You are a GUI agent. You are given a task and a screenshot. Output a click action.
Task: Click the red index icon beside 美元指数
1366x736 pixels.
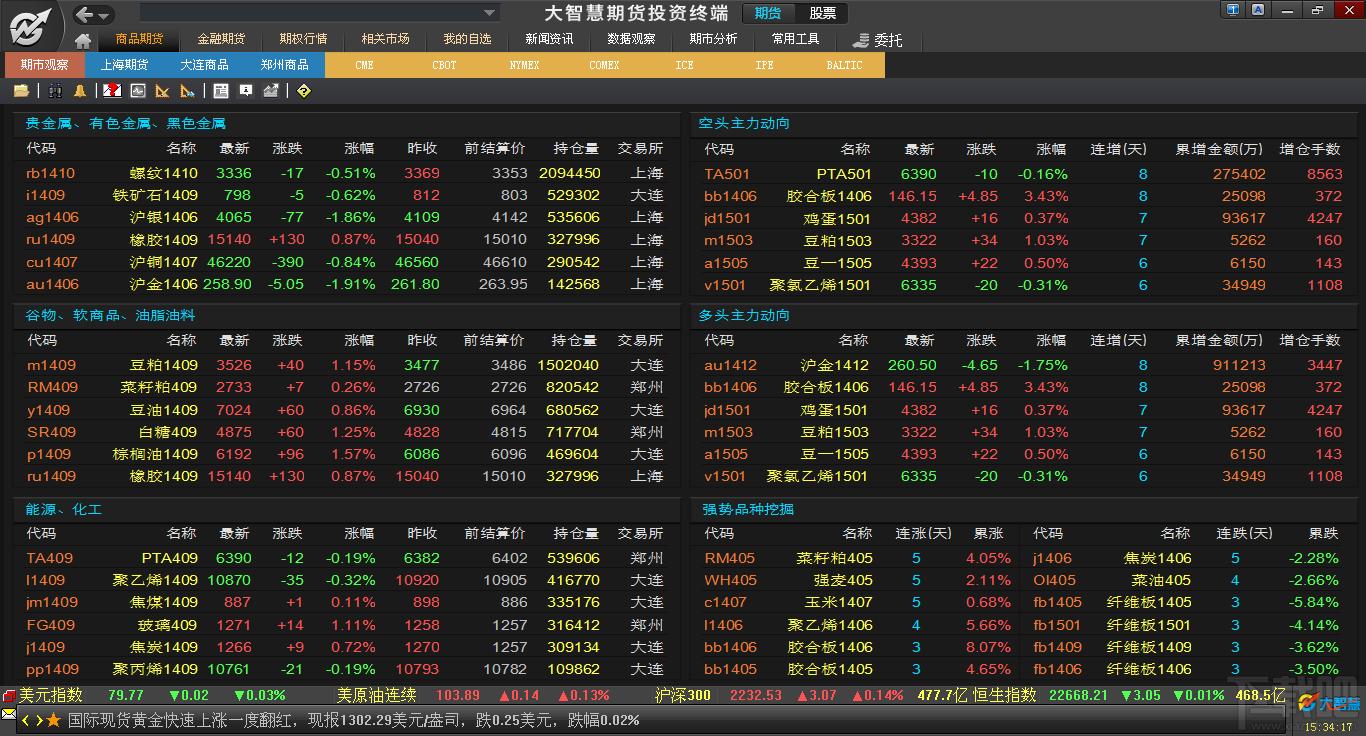[x=9, y=695]
